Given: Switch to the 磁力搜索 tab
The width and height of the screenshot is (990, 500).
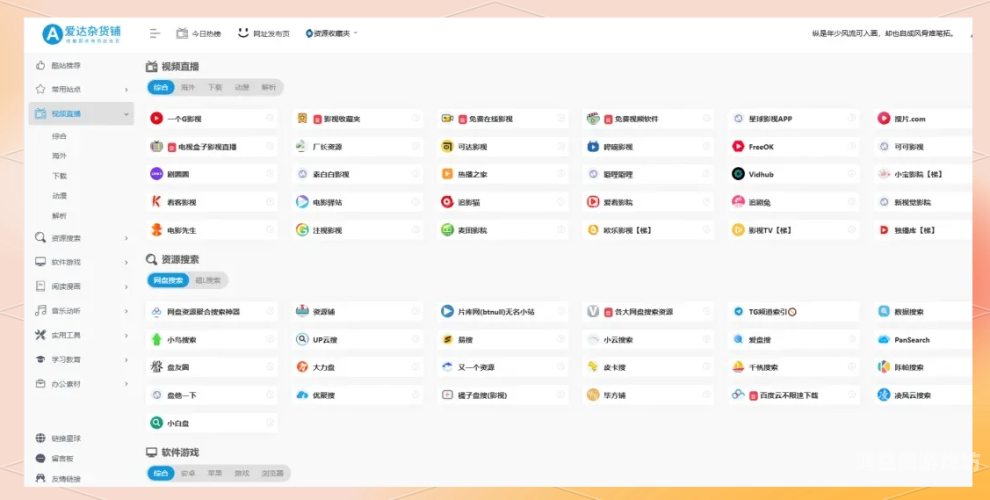Looking at the screenshot, I should [208, 280].
